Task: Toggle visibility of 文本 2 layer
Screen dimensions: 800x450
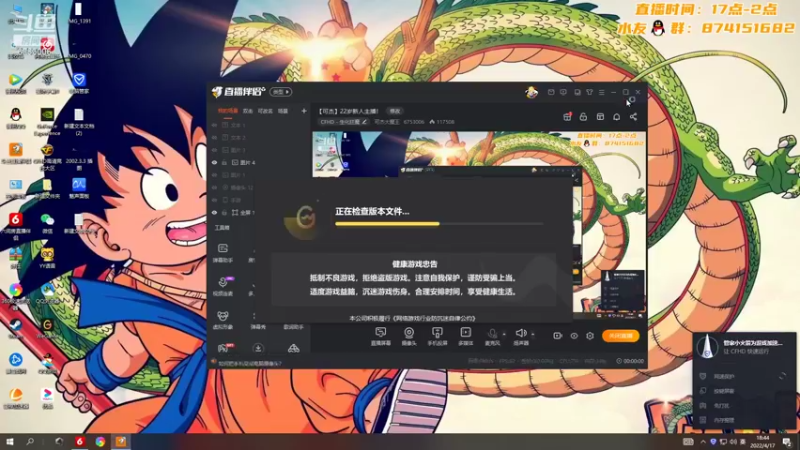Action: pos(214,138)
